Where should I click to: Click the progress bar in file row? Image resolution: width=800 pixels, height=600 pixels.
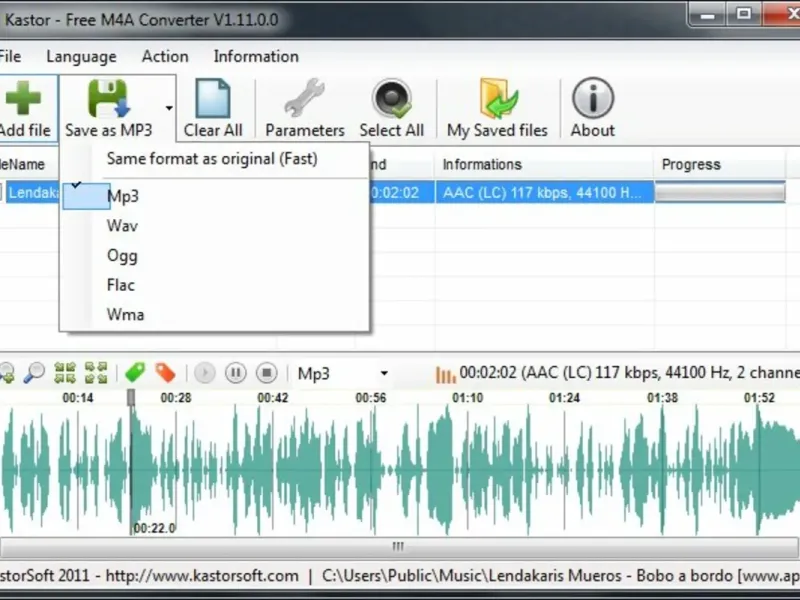click(x=720, y=193)
